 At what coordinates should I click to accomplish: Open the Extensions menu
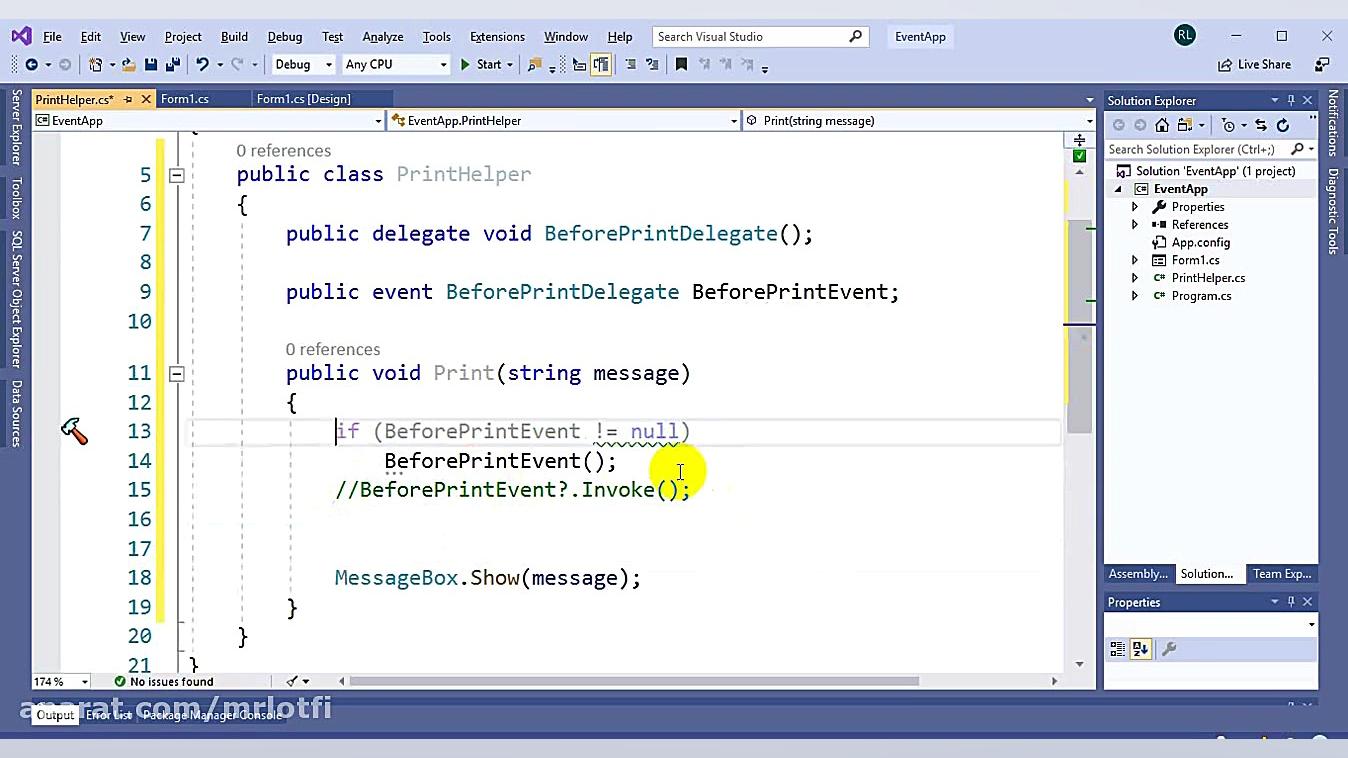[x=497, y=36]
